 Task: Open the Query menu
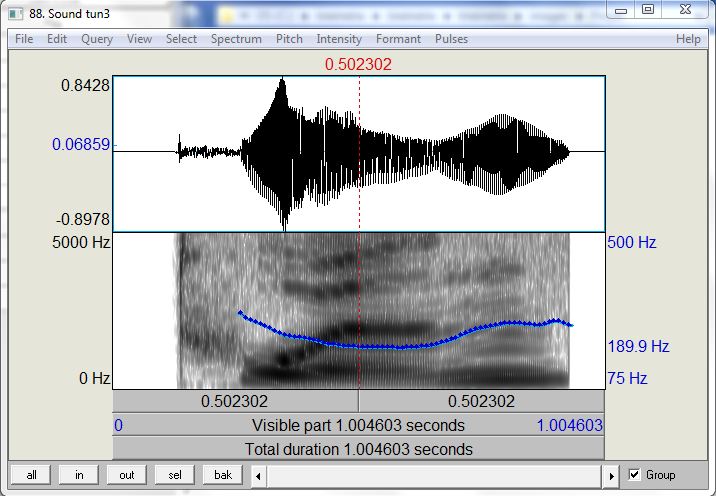(x=97, y=39)
